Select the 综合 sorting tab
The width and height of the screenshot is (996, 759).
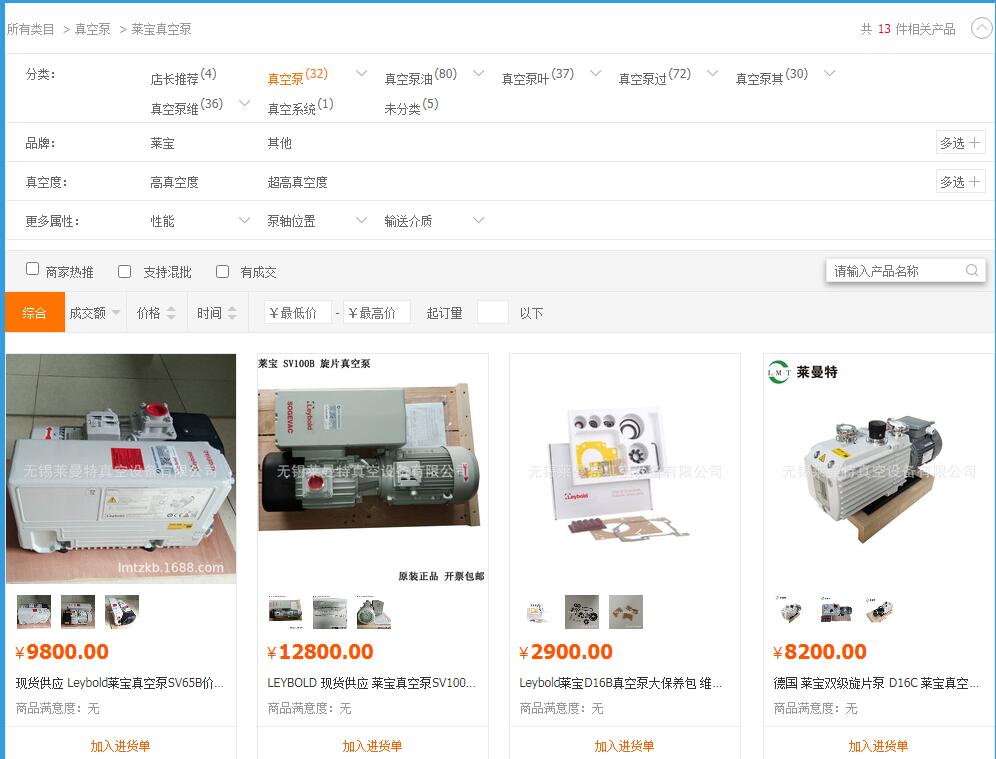coord(34,312)
